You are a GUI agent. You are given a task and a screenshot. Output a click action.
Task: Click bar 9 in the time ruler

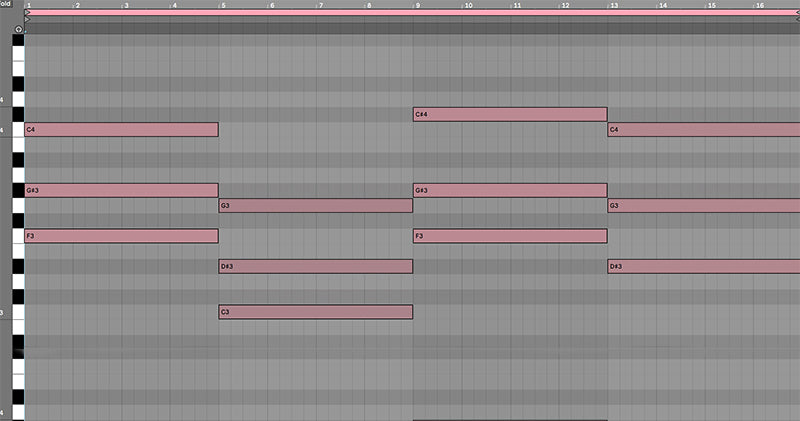(418, 5)
